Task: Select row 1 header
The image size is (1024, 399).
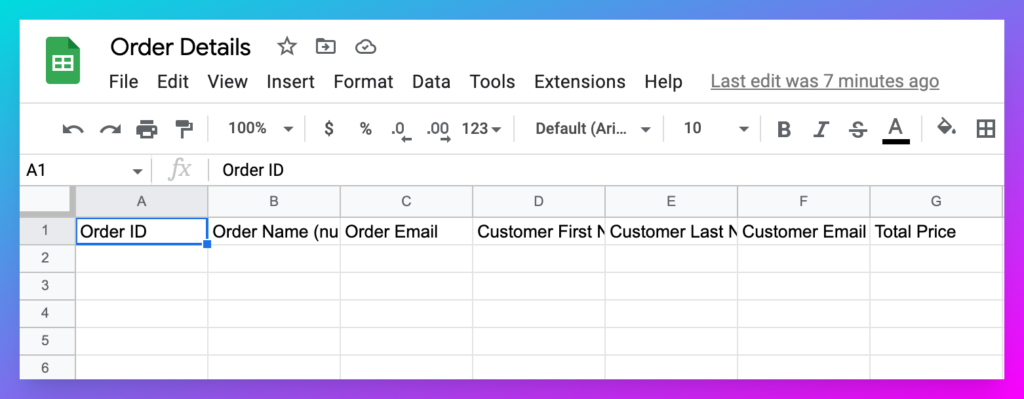Action: pos(48,231)
